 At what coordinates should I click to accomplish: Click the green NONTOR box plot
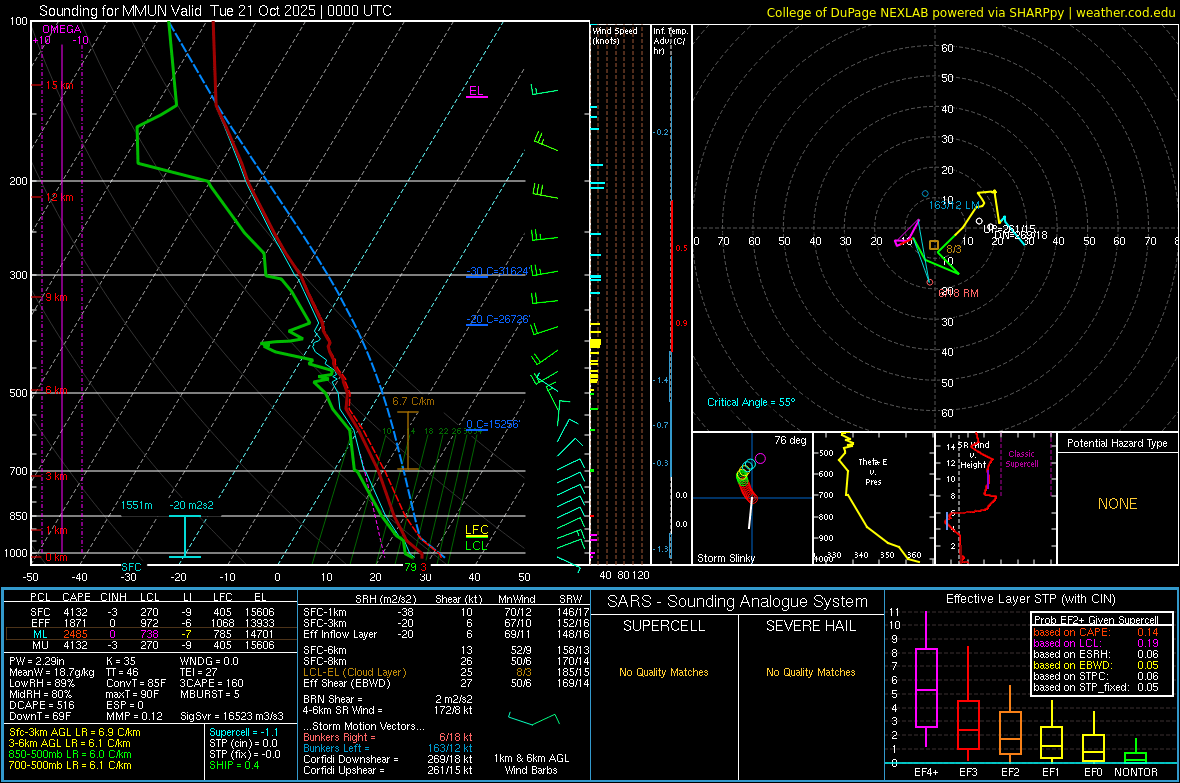click(1135, 756)
